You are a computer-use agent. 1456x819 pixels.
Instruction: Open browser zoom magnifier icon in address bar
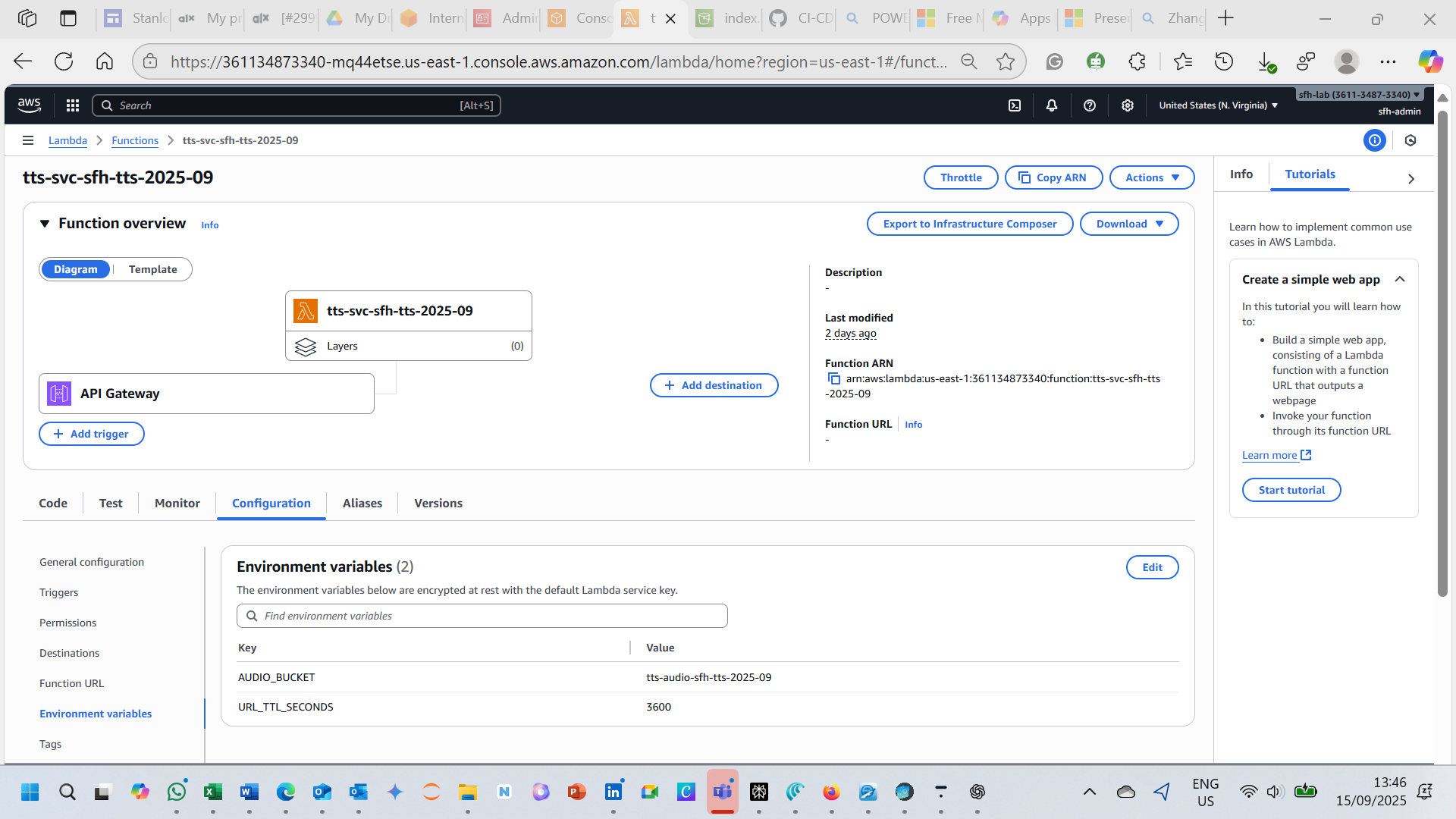969,61
